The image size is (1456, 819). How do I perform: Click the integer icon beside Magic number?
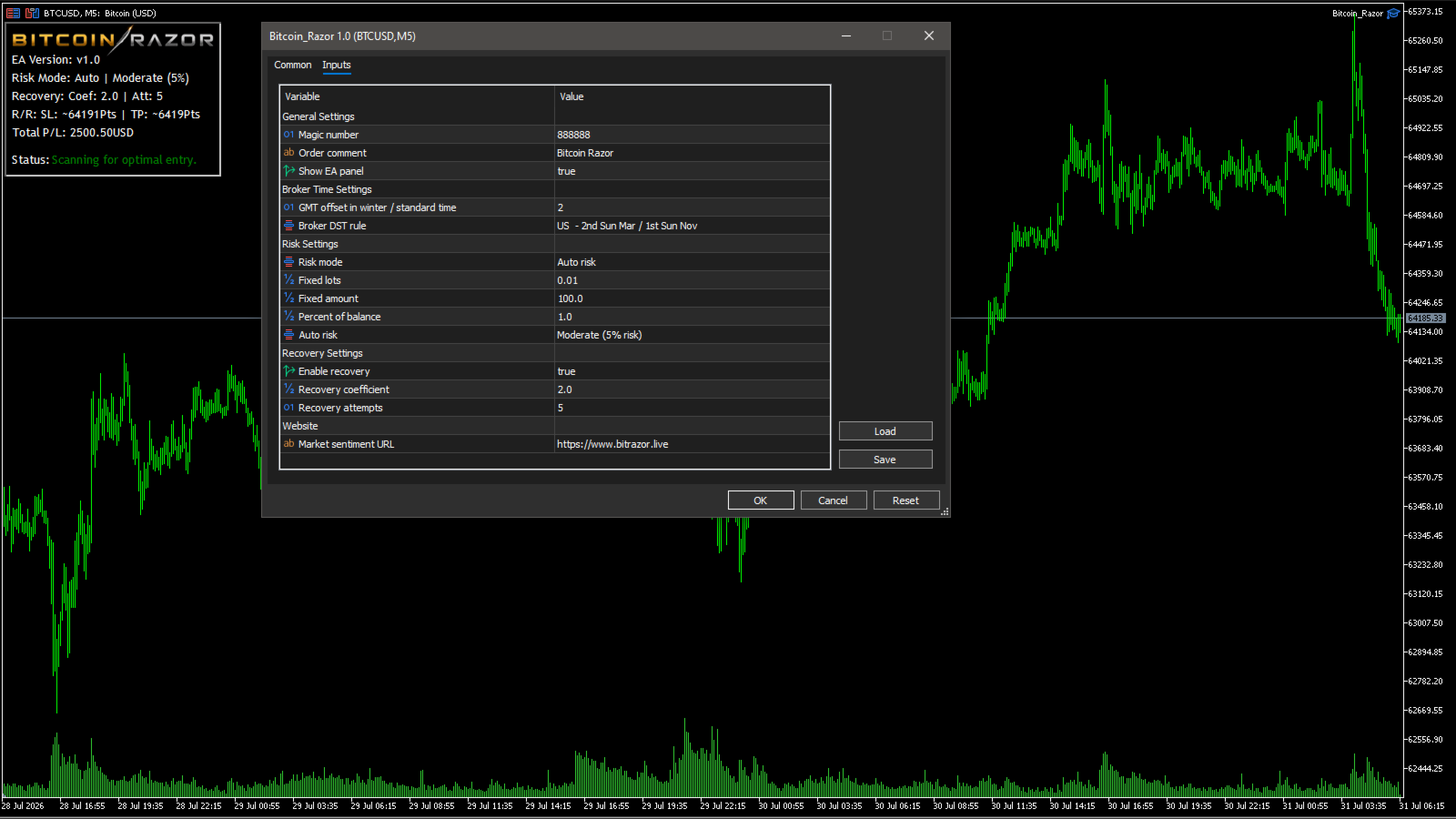288,135
